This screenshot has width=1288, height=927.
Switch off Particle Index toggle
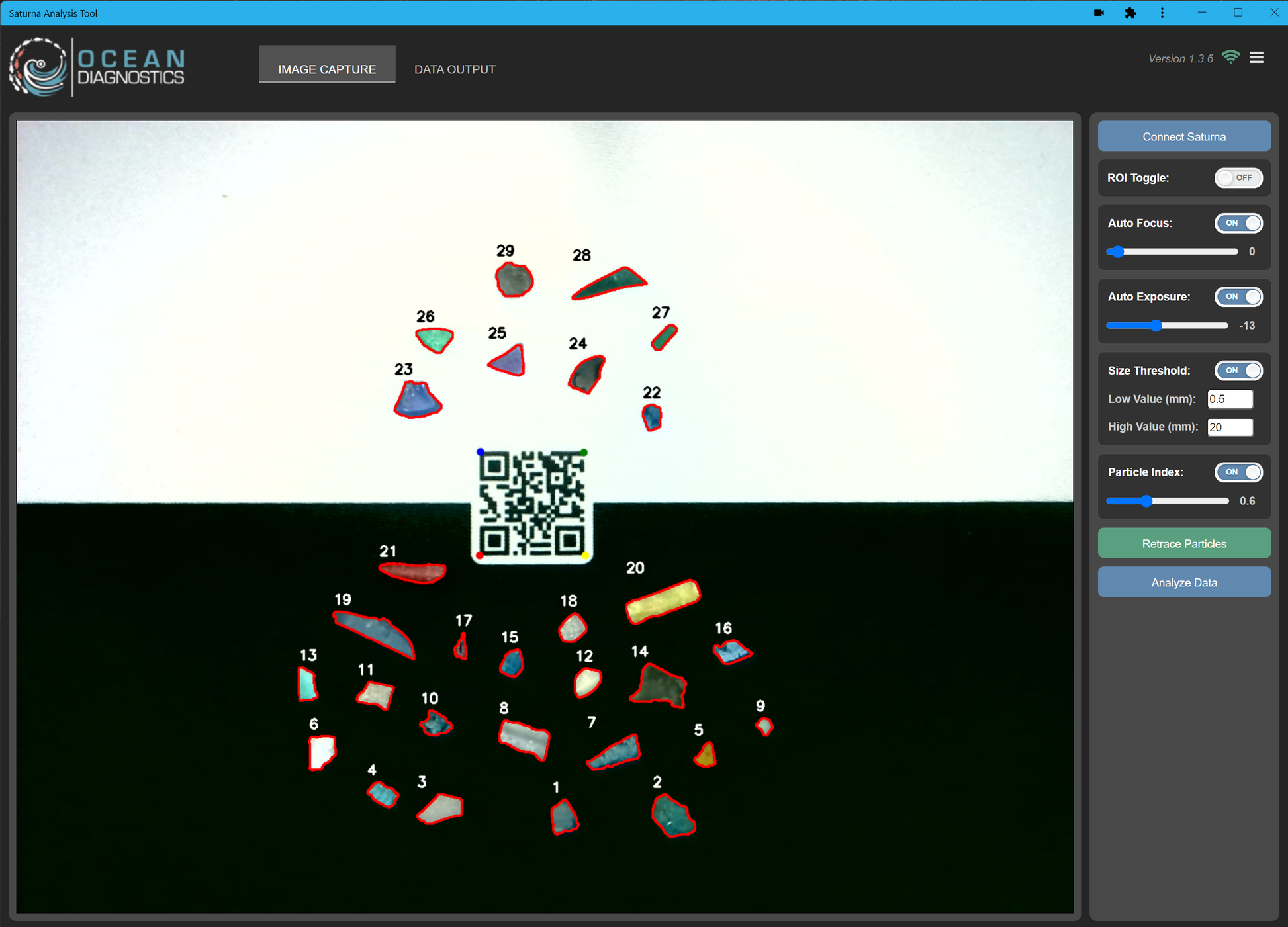point(1238,472)
